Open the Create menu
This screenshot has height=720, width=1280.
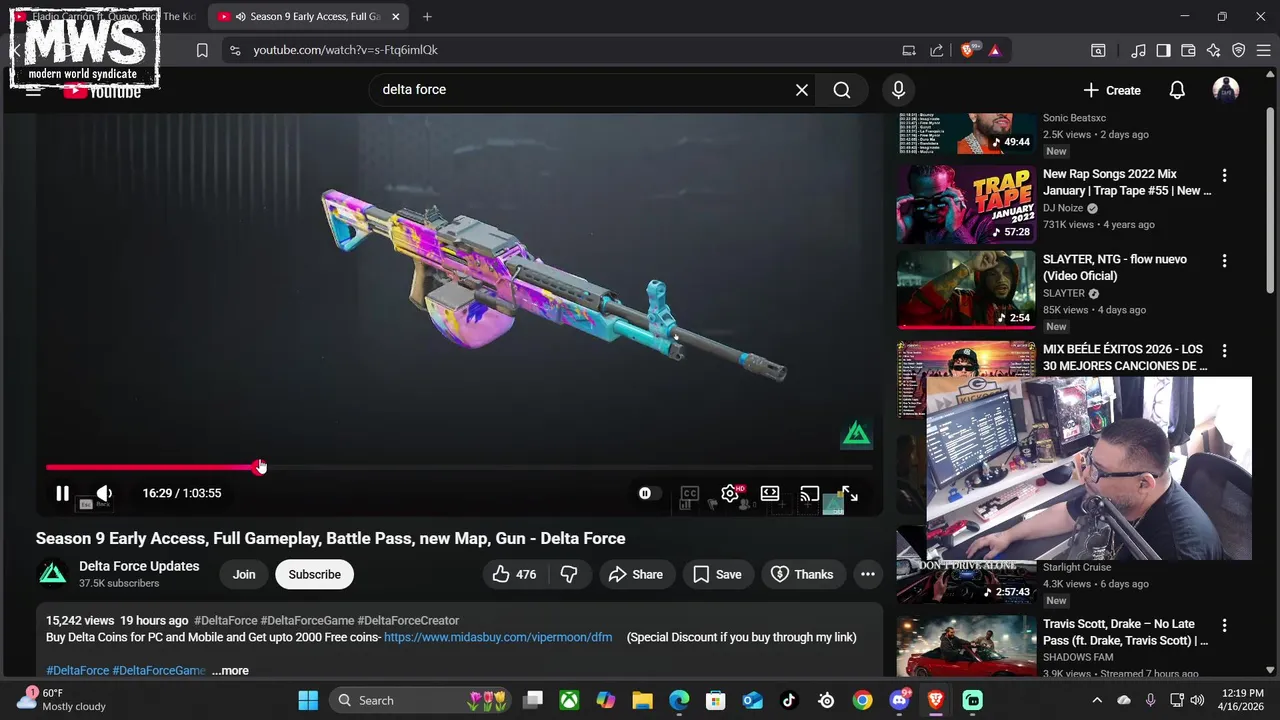pyautogui.click(x=1111, y=90)
